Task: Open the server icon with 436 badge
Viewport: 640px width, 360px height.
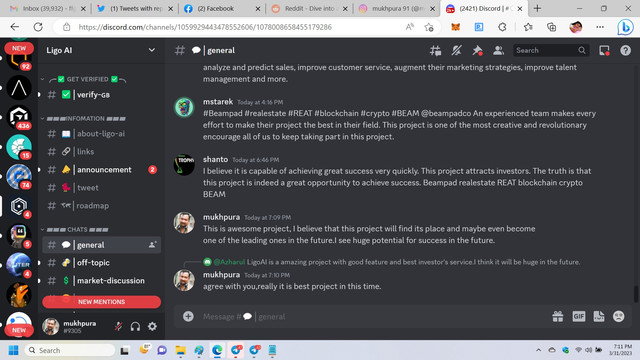Action: click(x=19, y=117)
